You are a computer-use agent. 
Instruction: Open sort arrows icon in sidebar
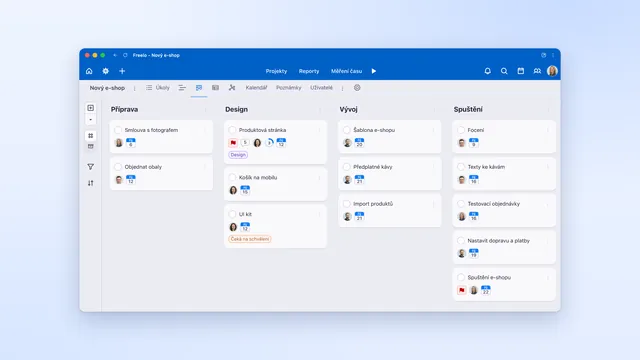[91, 183]
